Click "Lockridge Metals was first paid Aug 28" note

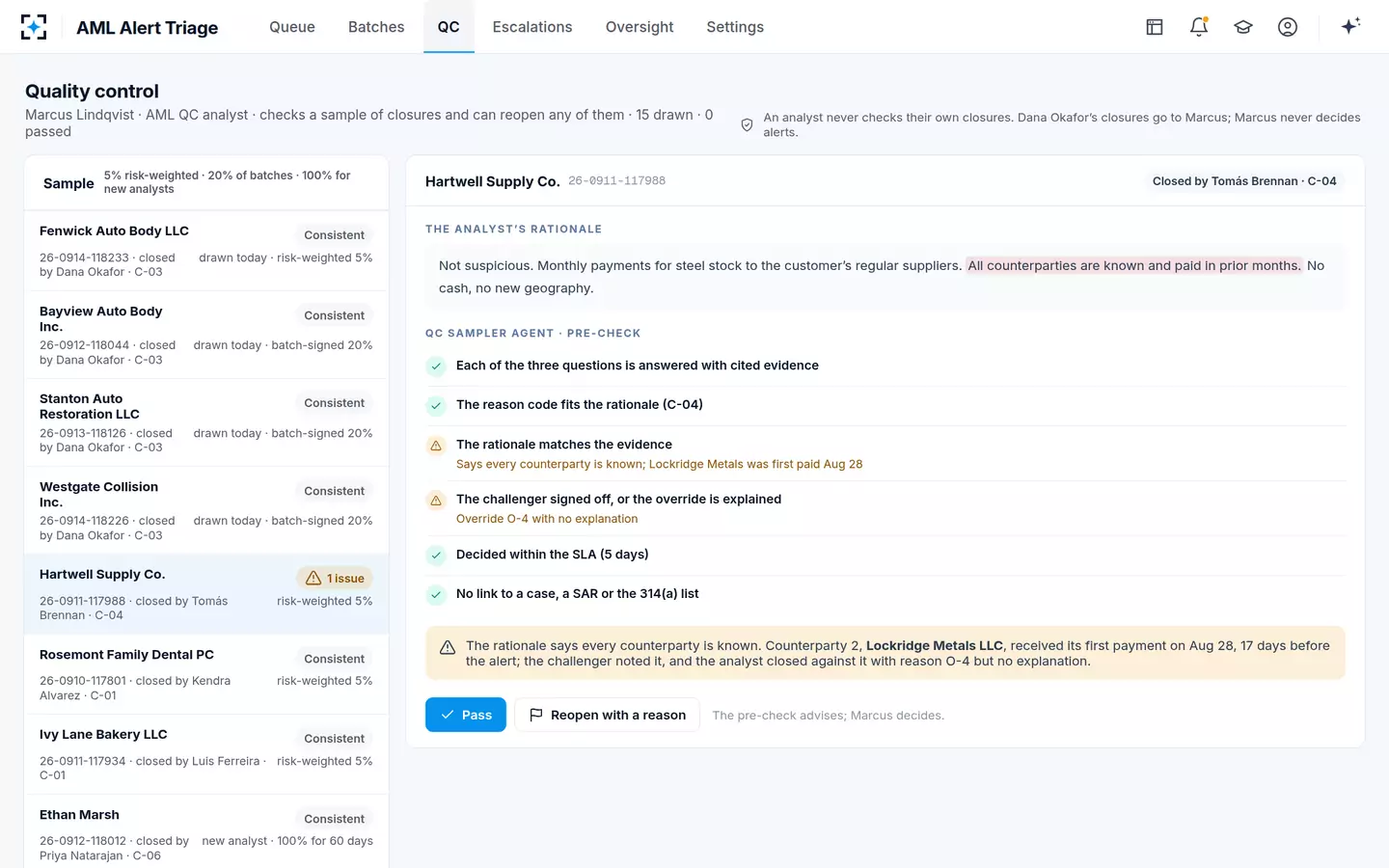(756, 464)
